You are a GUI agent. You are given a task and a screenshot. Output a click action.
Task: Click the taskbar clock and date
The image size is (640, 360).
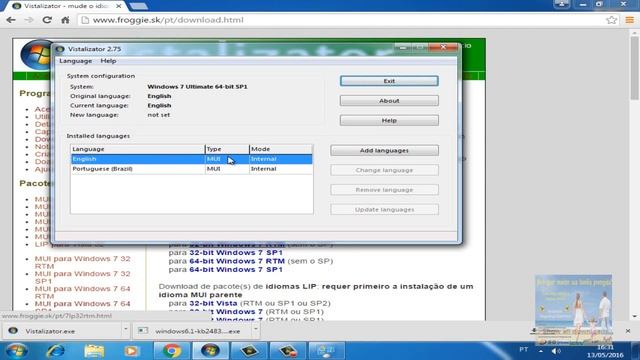pos(605,351)
